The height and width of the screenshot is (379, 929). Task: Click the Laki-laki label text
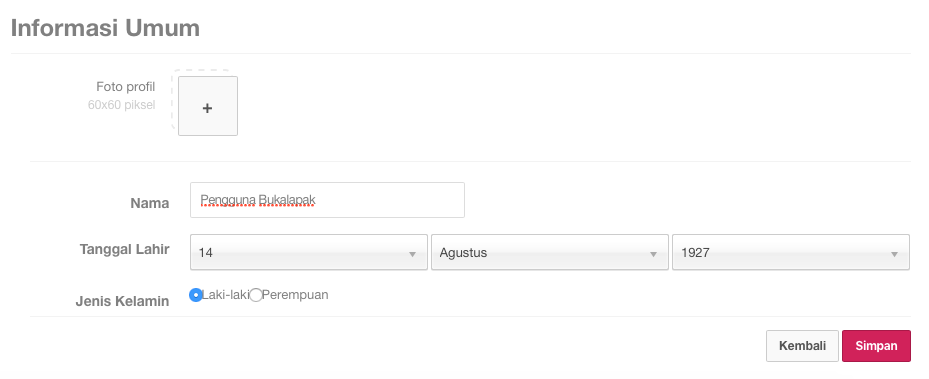(226, 295)
